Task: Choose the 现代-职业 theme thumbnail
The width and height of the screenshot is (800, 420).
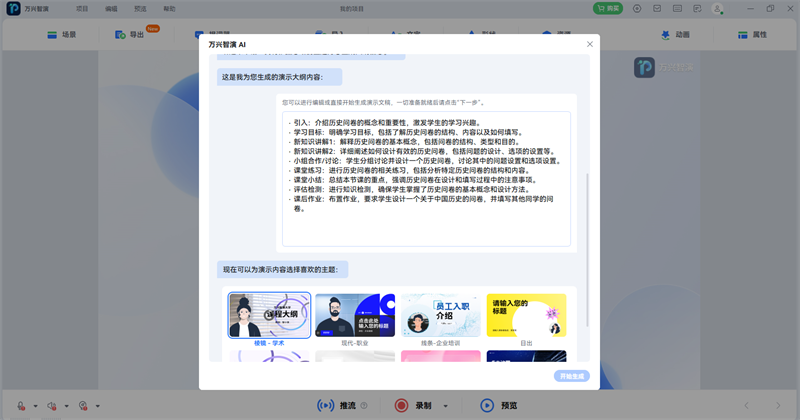Action: pyautogui.click(x=354, y=316)
